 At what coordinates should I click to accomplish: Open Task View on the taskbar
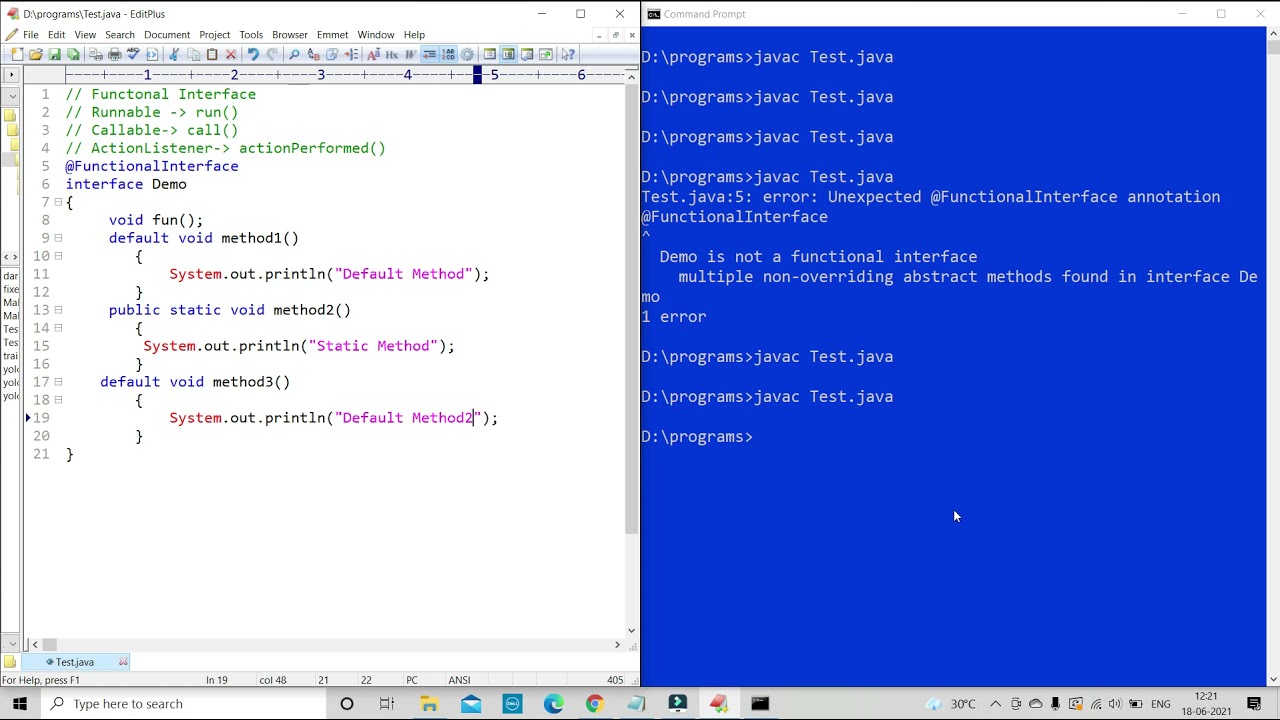click(387, 704)
